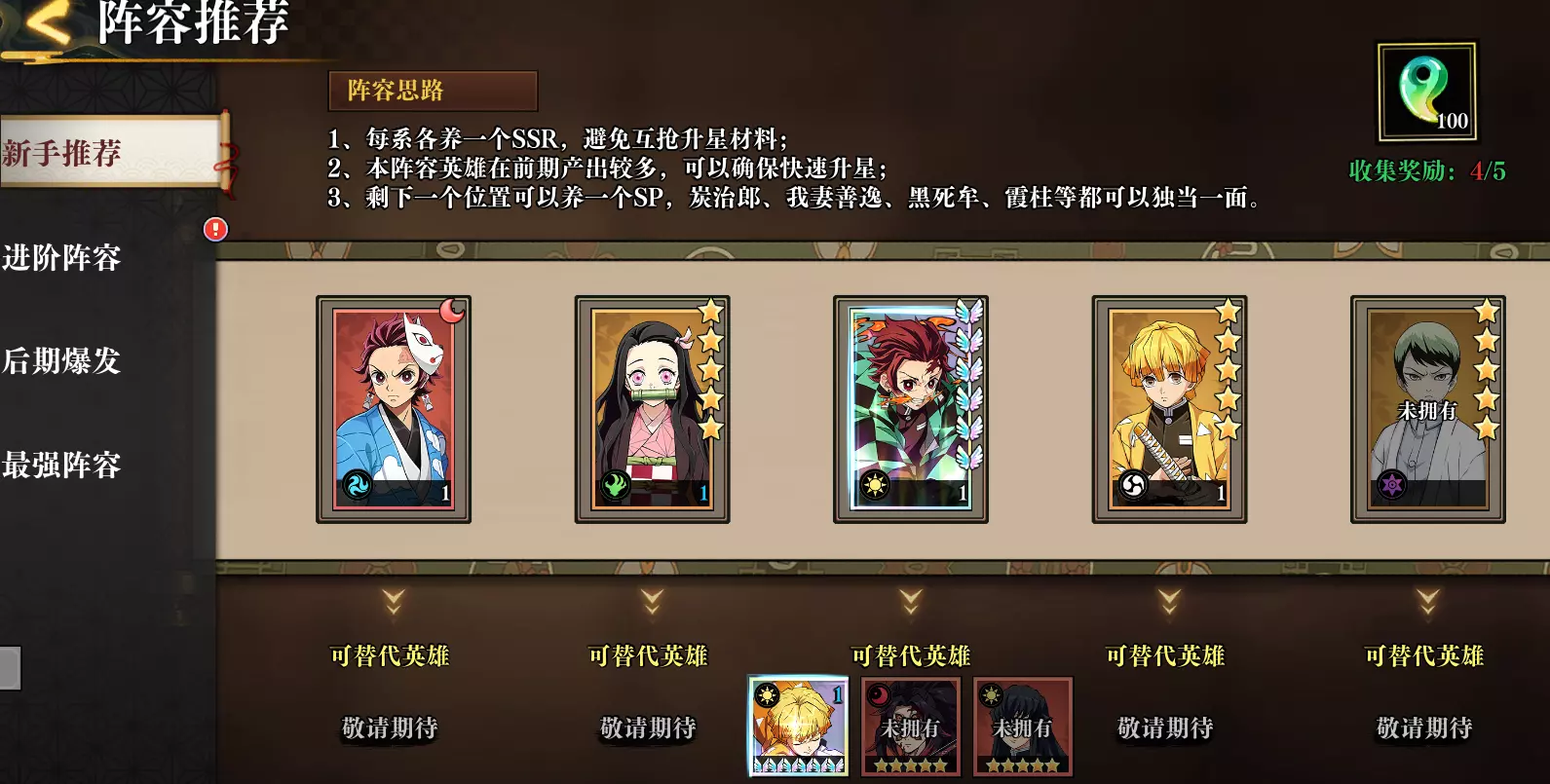Select the SP Tanjiro checkered haori card
The width and height of the screenshot is (1550, 784).
(911, 409)
